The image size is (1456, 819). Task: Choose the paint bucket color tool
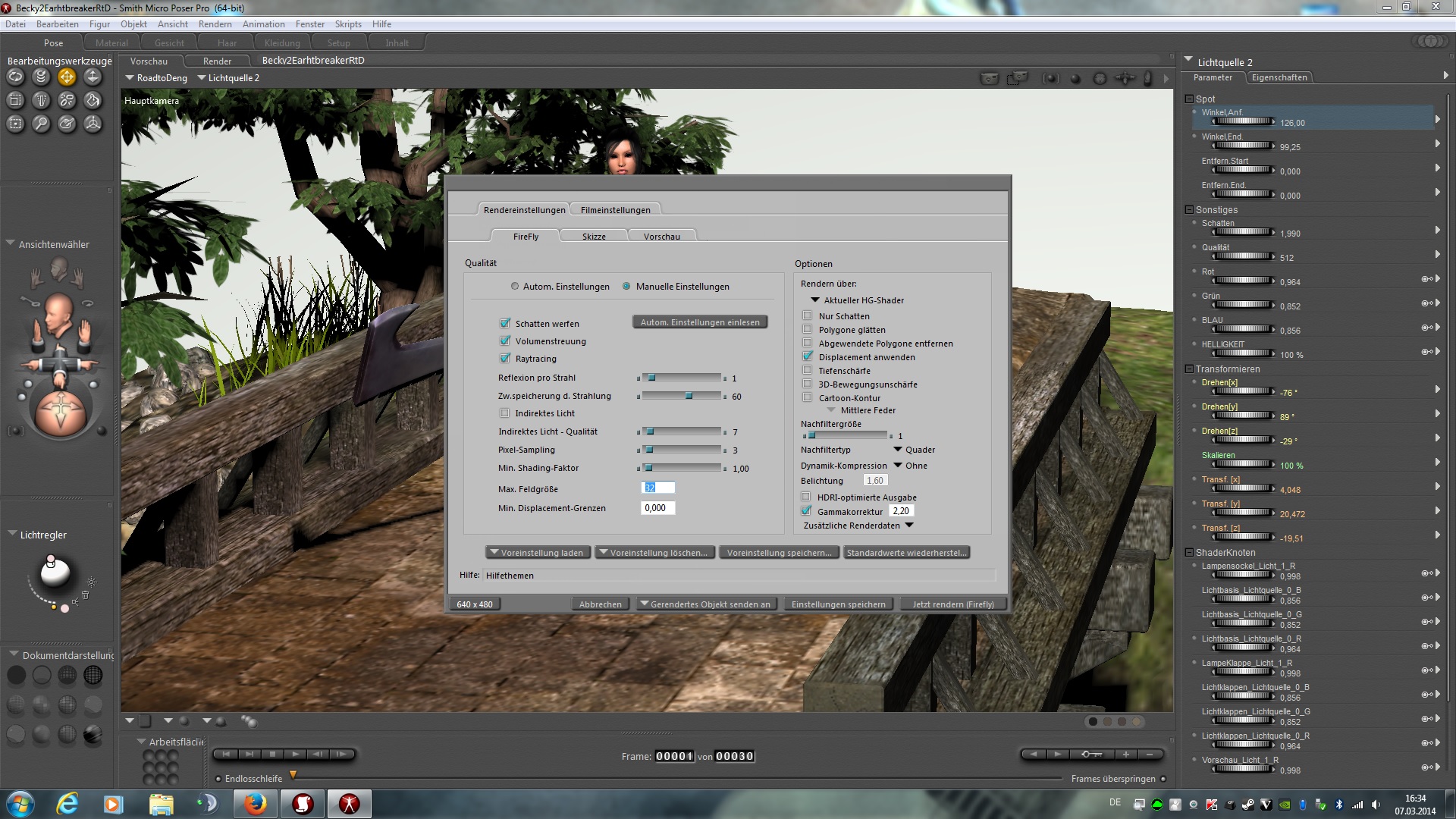pos(93,100)
